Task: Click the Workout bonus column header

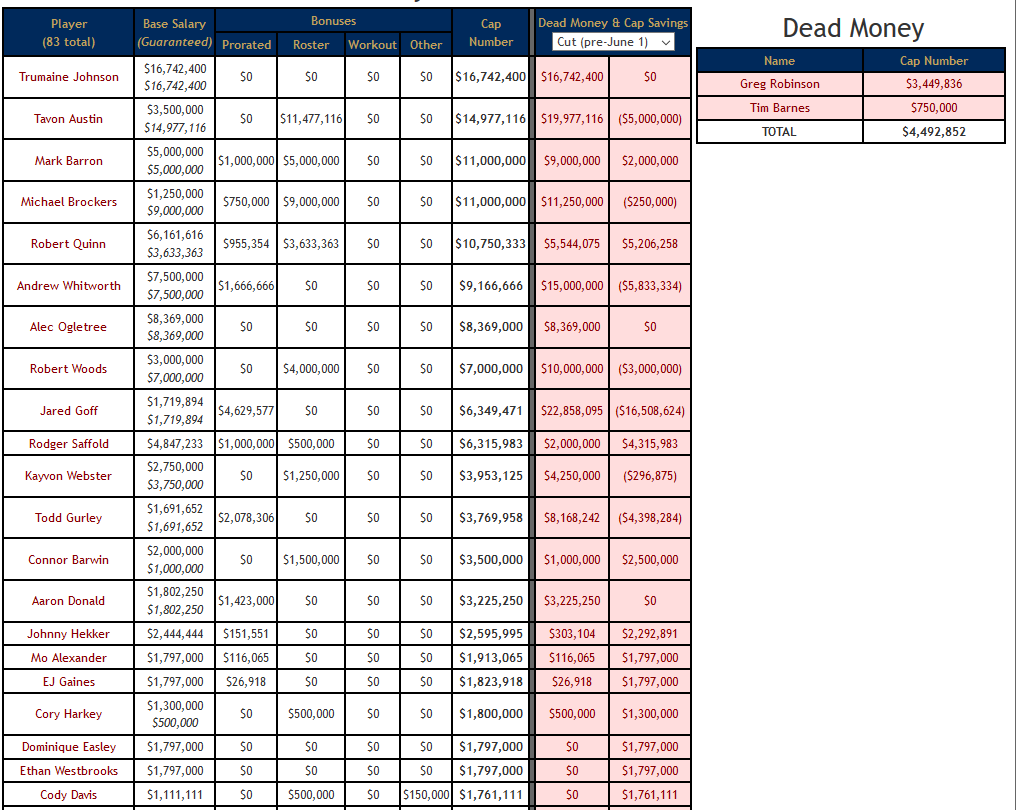Action: 373,45
